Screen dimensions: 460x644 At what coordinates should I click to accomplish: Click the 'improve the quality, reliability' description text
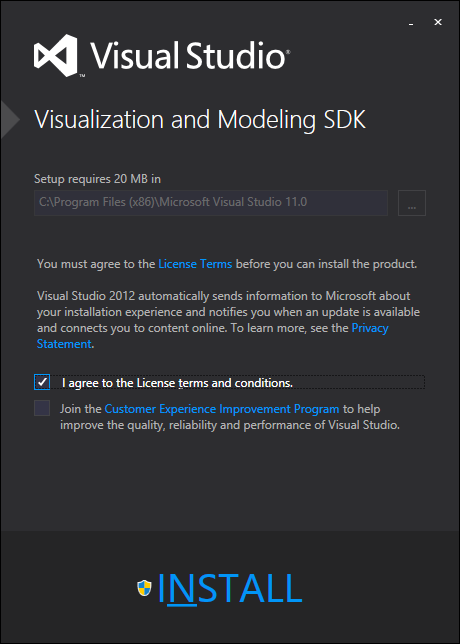pos(230,425)
